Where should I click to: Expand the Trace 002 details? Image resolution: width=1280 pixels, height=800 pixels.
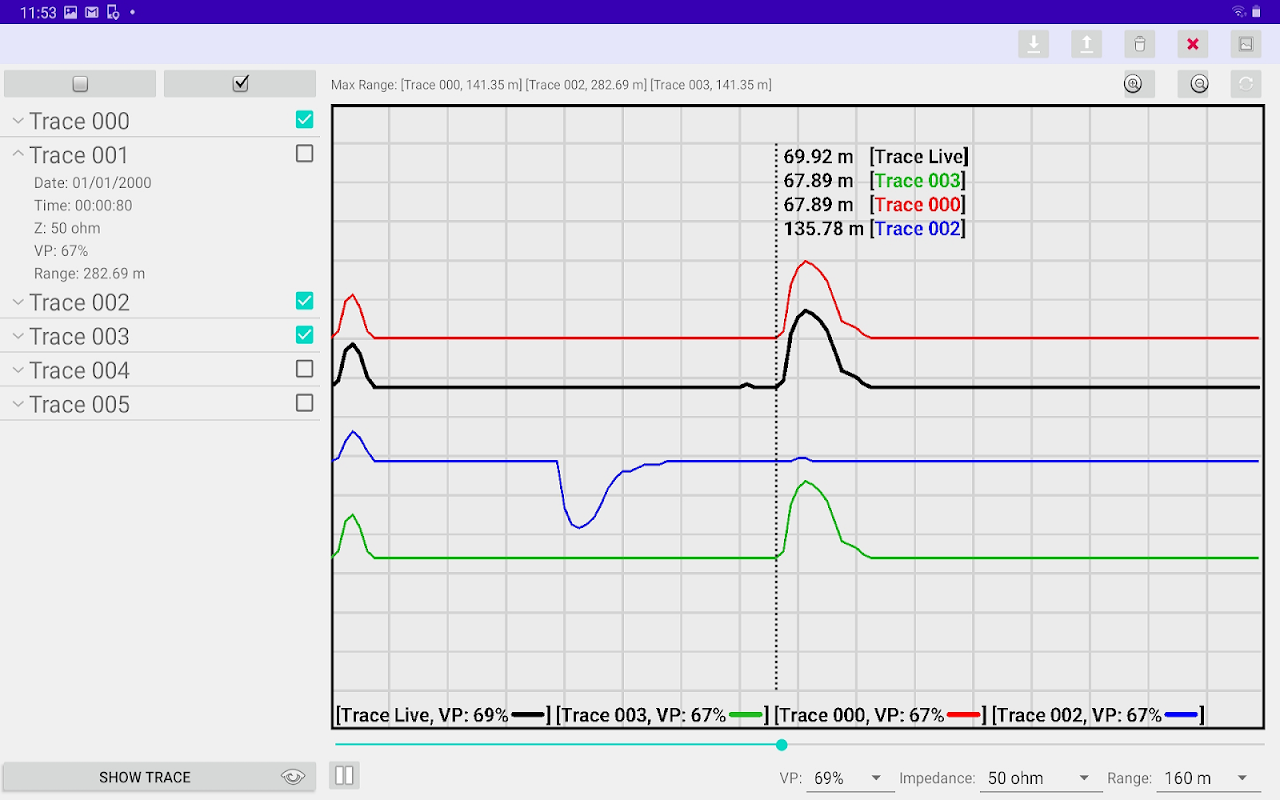coord(17,302)
